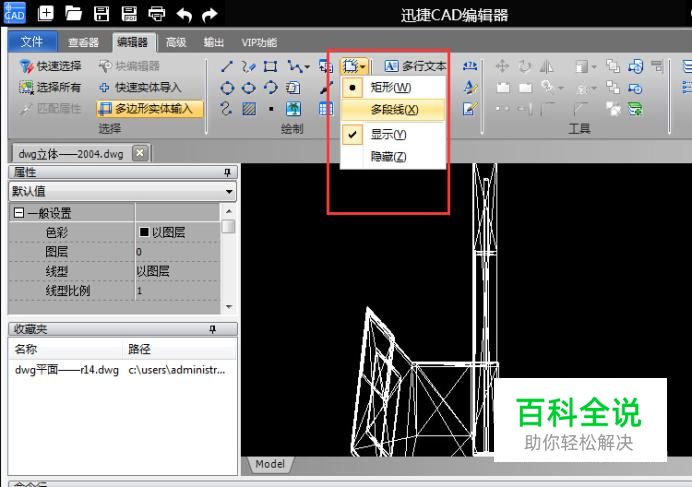Click the Mirror tool icon
692x487 pixels.
point(546,67)
